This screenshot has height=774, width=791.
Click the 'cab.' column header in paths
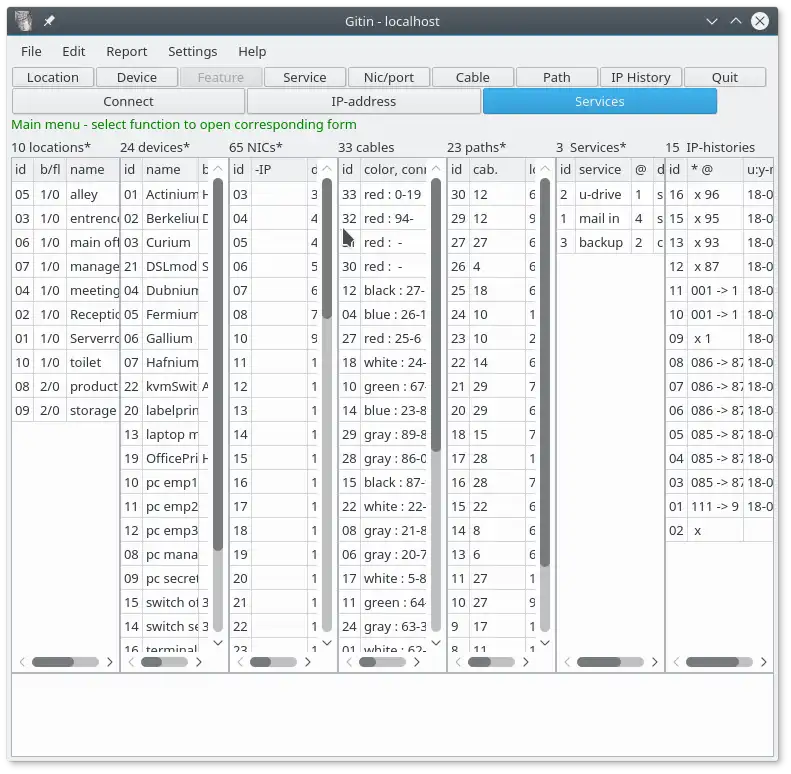(497, 170)
